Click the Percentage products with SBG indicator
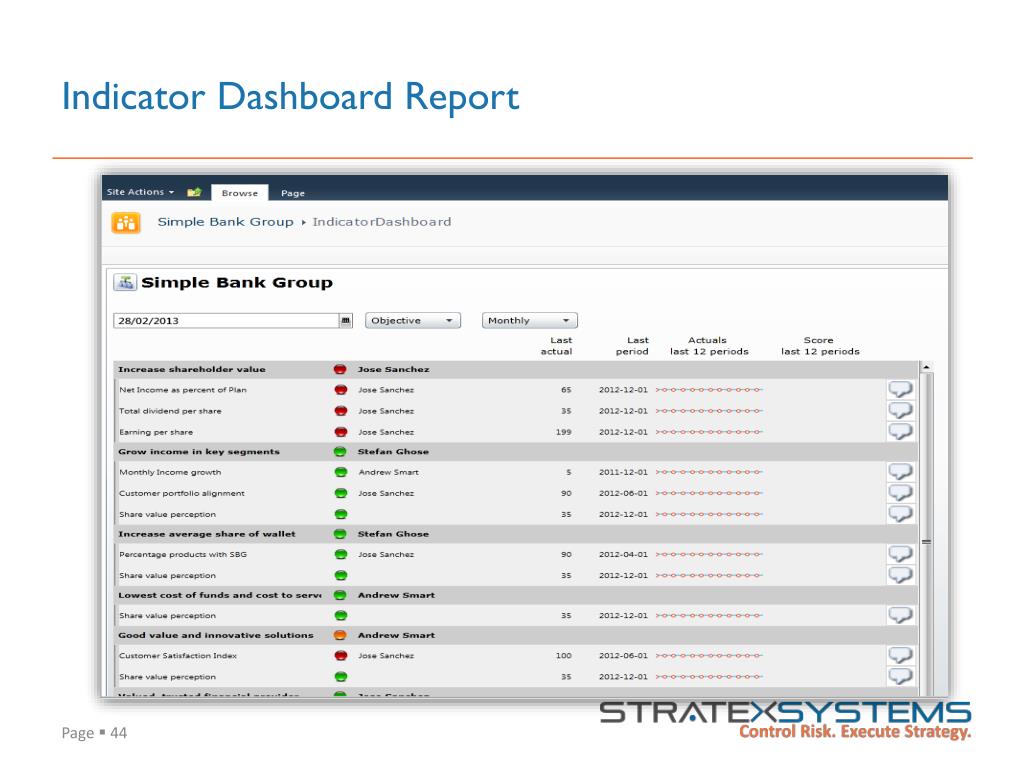The width and height of the screenshot is (1024, 768). [183, 554]
